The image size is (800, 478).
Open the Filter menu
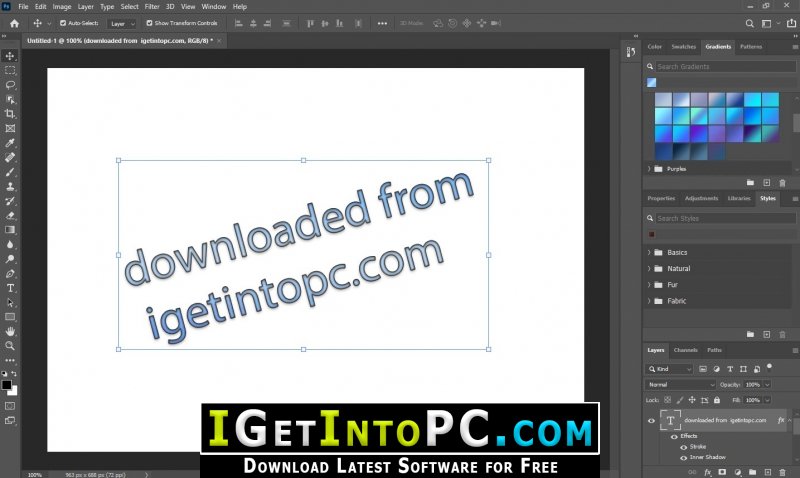pyautogui.click(x=152, y=7)
